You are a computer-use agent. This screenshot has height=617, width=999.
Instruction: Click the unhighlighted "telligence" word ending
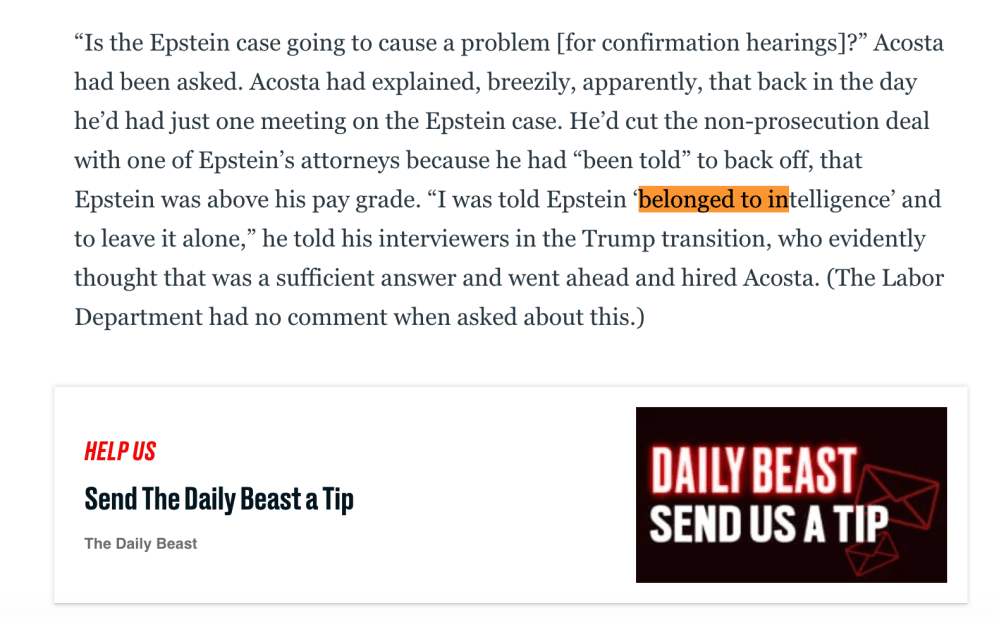[839, 199]
